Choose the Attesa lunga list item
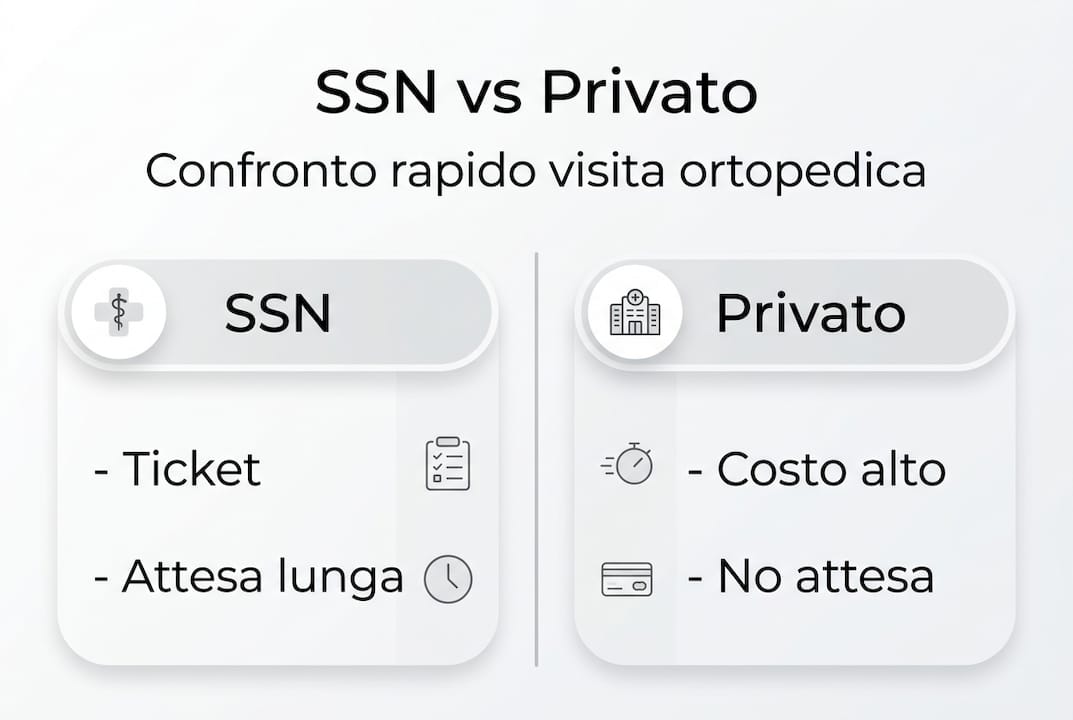1073x720 pixels. pos(248,577)
